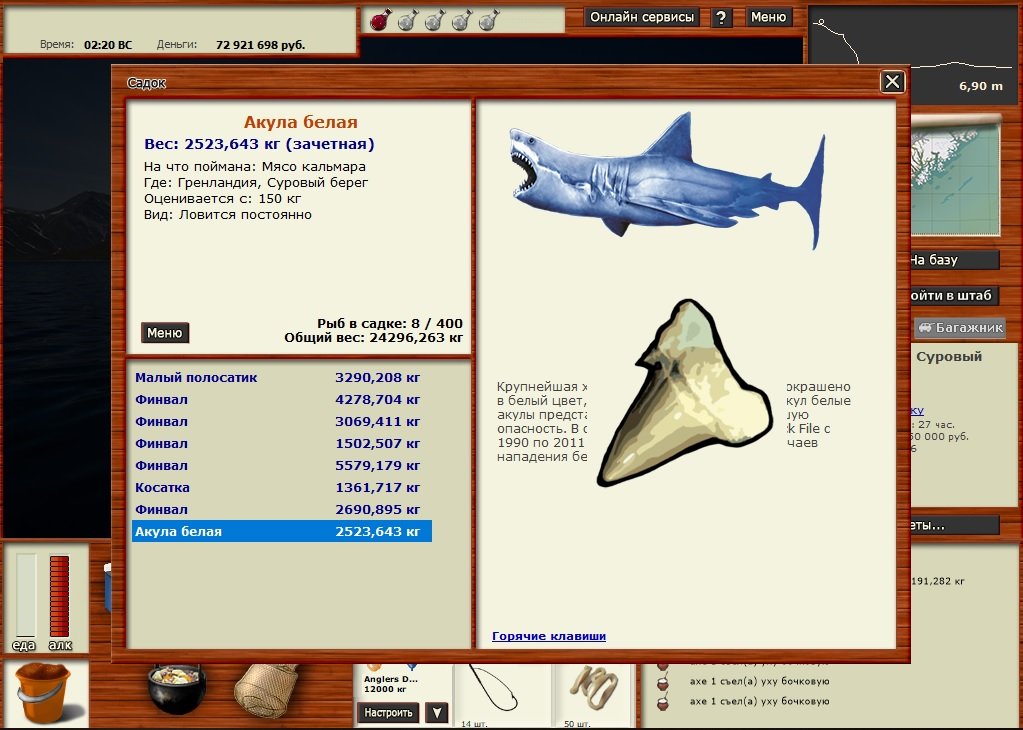This screenshot has width=1023, height=730.
Task: Click the На базу button
Action: click(954, 260)
